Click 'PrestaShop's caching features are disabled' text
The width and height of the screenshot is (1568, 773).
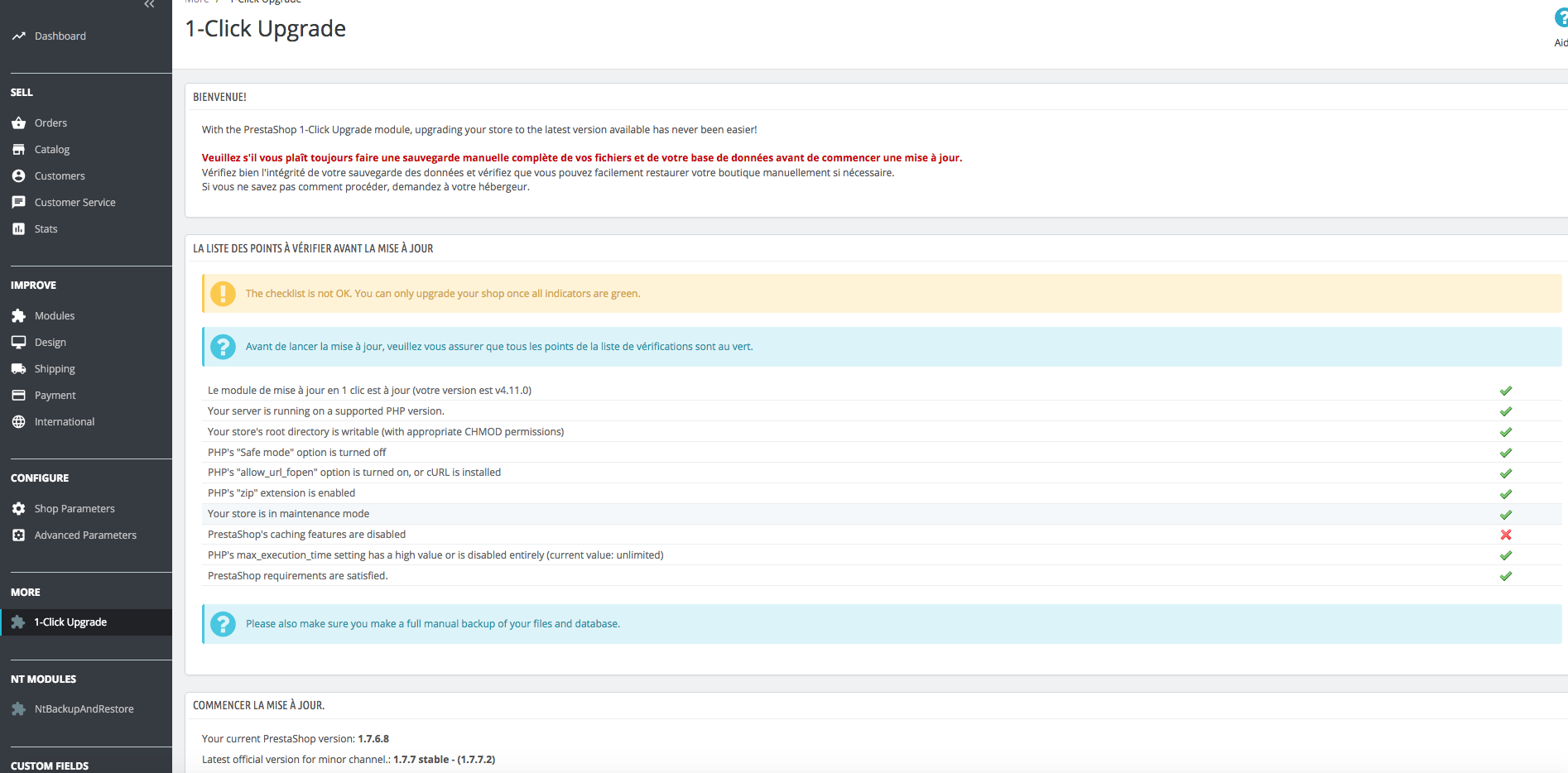click(306, 535)
